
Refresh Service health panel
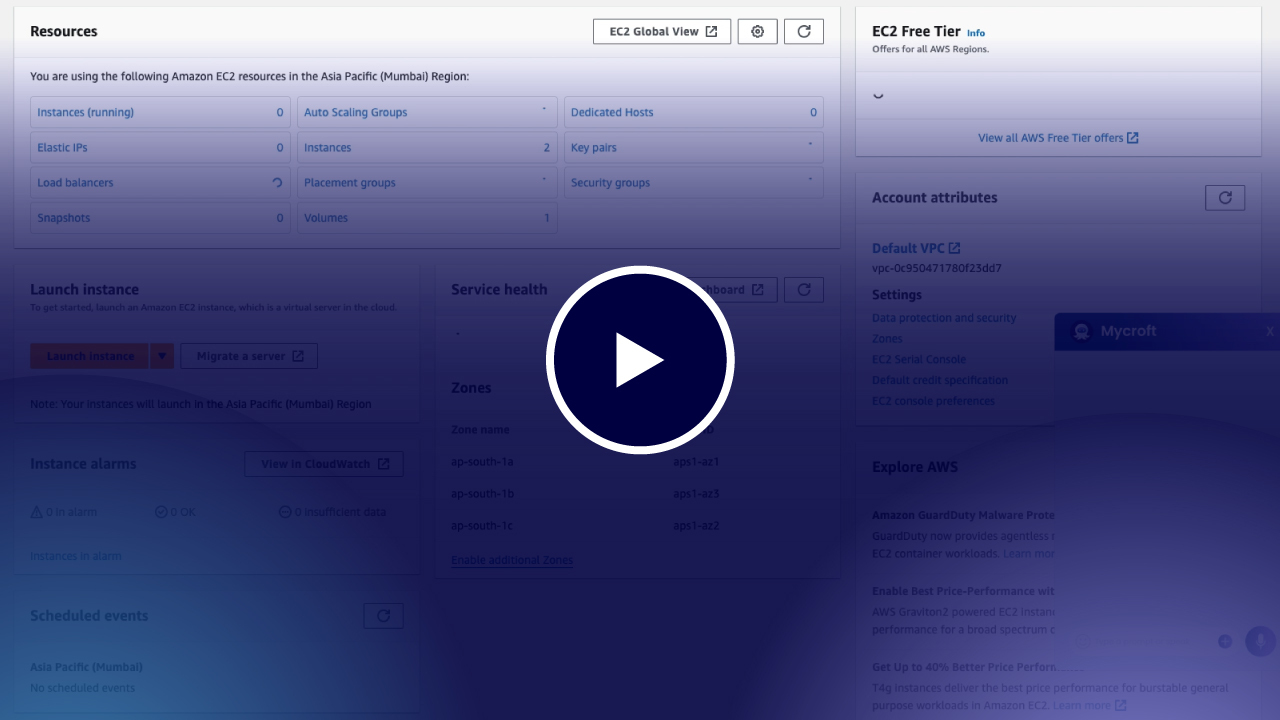pos(804,290)
